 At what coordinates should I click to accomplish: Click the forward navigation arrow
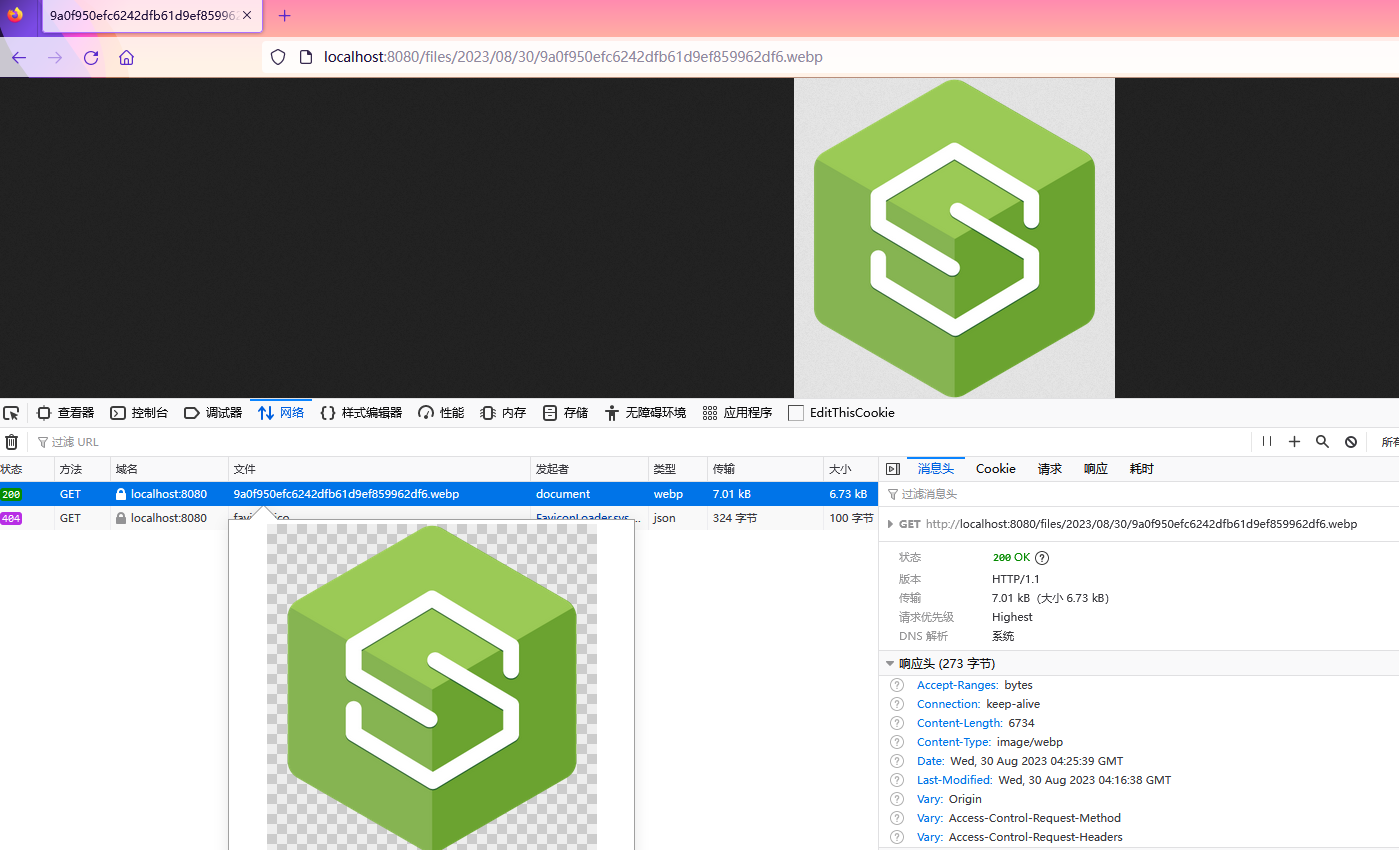[x=55, y=57]
